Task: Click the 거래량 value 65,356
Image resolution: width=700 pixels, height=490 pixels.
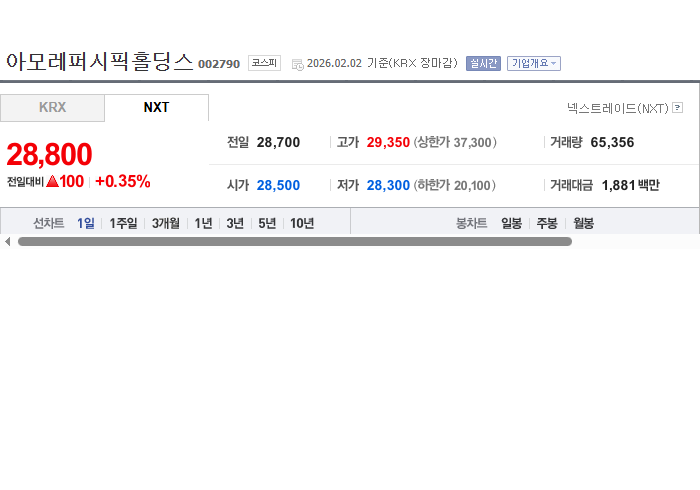Action: pyautogui.click(x=612, y=142)
